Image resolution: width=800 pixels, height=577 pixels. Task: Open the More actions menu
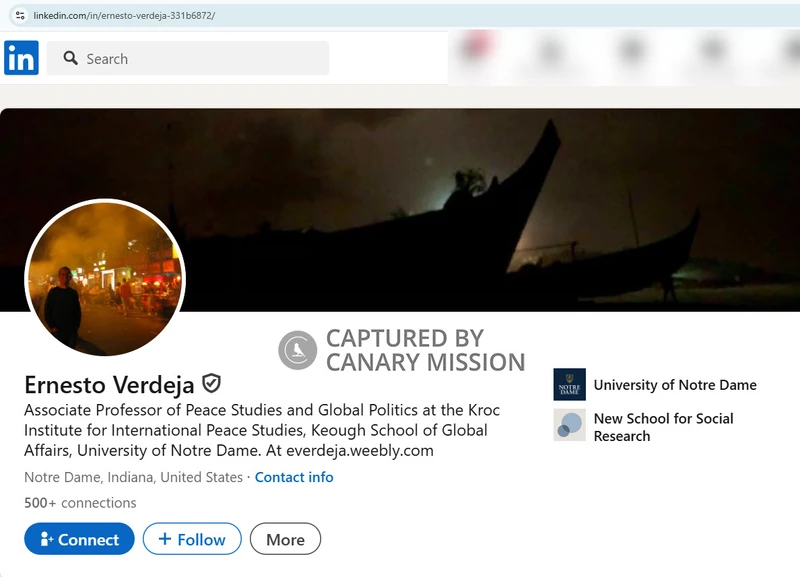[x=285, y=539]
